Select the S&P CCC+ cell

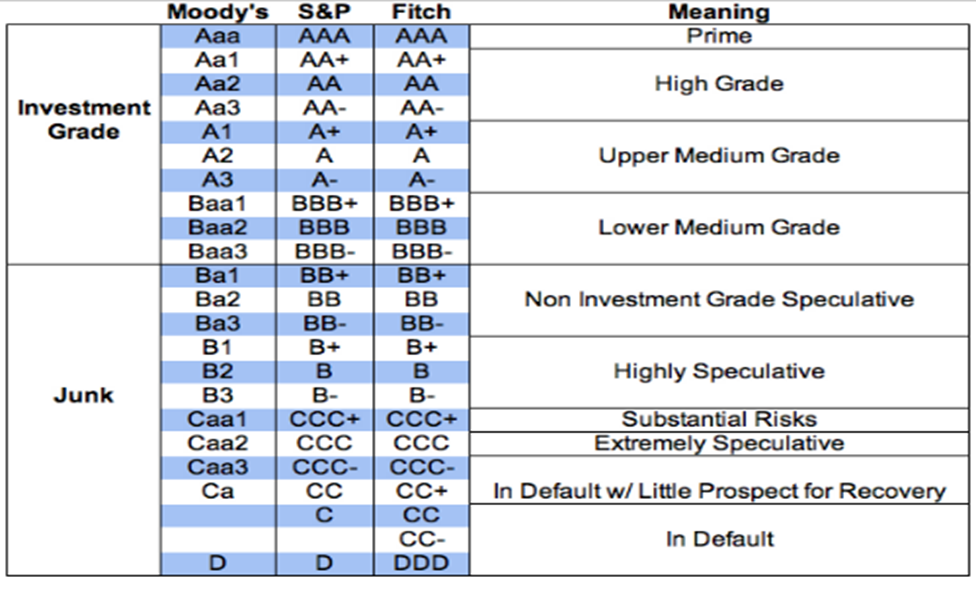coord(324,420)
